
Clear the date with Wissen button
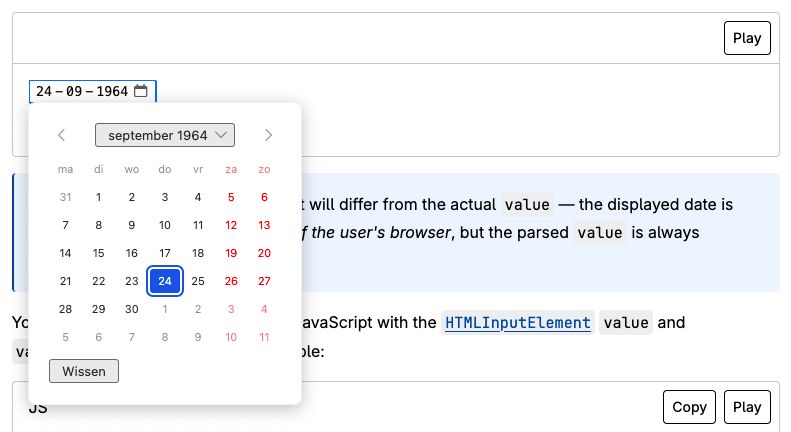point(84,371)
